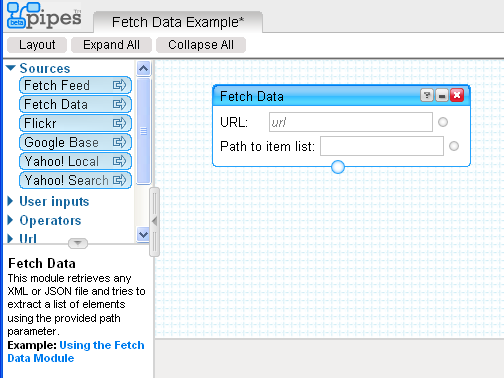The width and height of the screenshot is (504, 378).
Task: Open the Using the Fetch Data Module link
Action: (76, 352)
